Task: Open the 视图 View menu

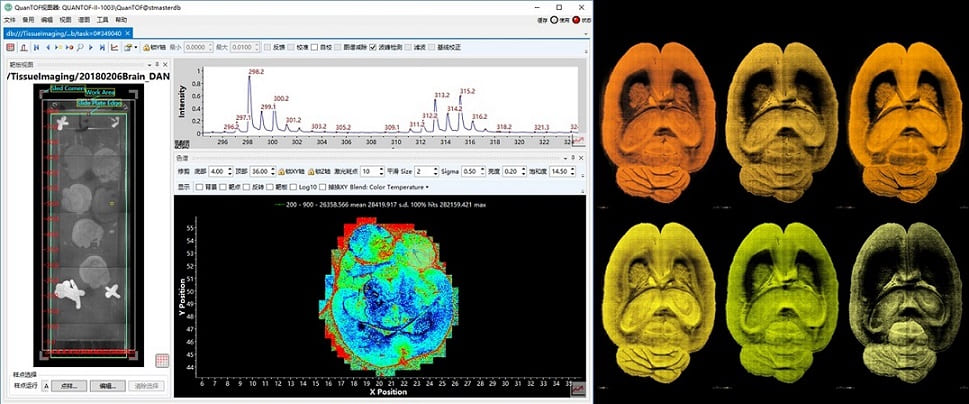Action: click(66, 20)
